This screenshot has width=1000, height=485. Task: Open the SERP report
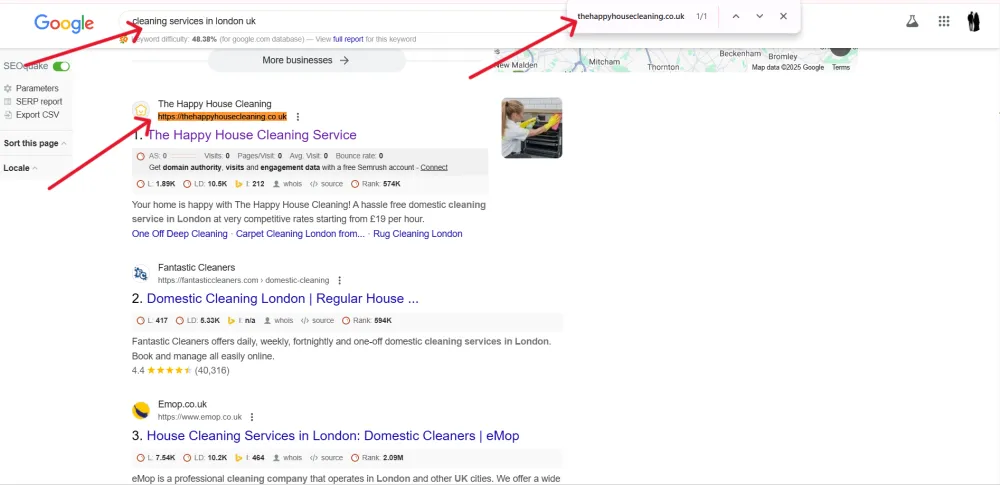click(39, 101)
